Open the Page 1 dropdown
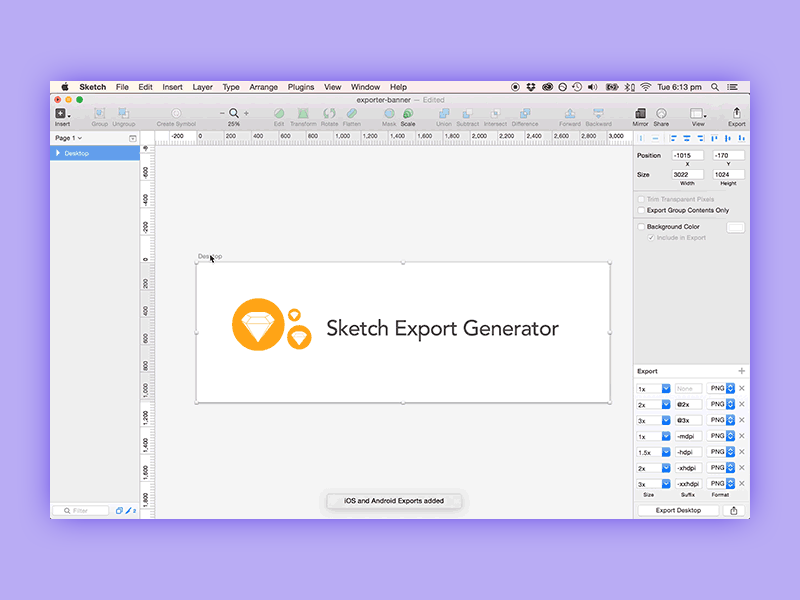 click(x=68, y=138)
